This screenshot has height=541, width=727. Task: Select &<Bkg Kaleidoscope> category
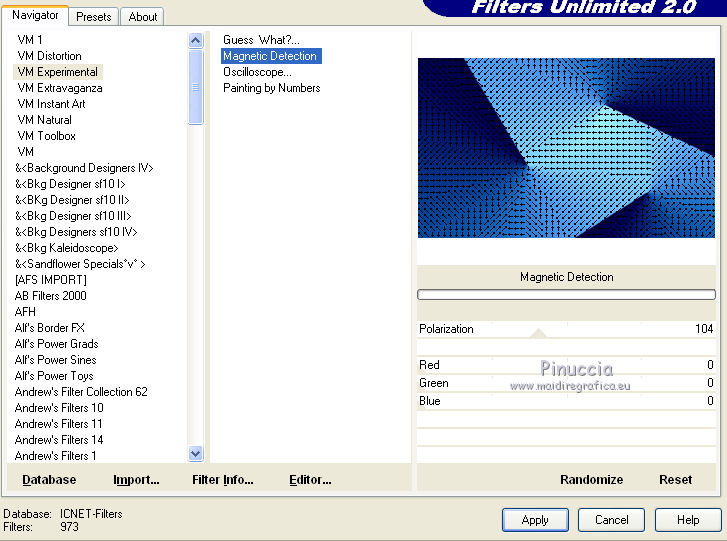tap(67, 248)
